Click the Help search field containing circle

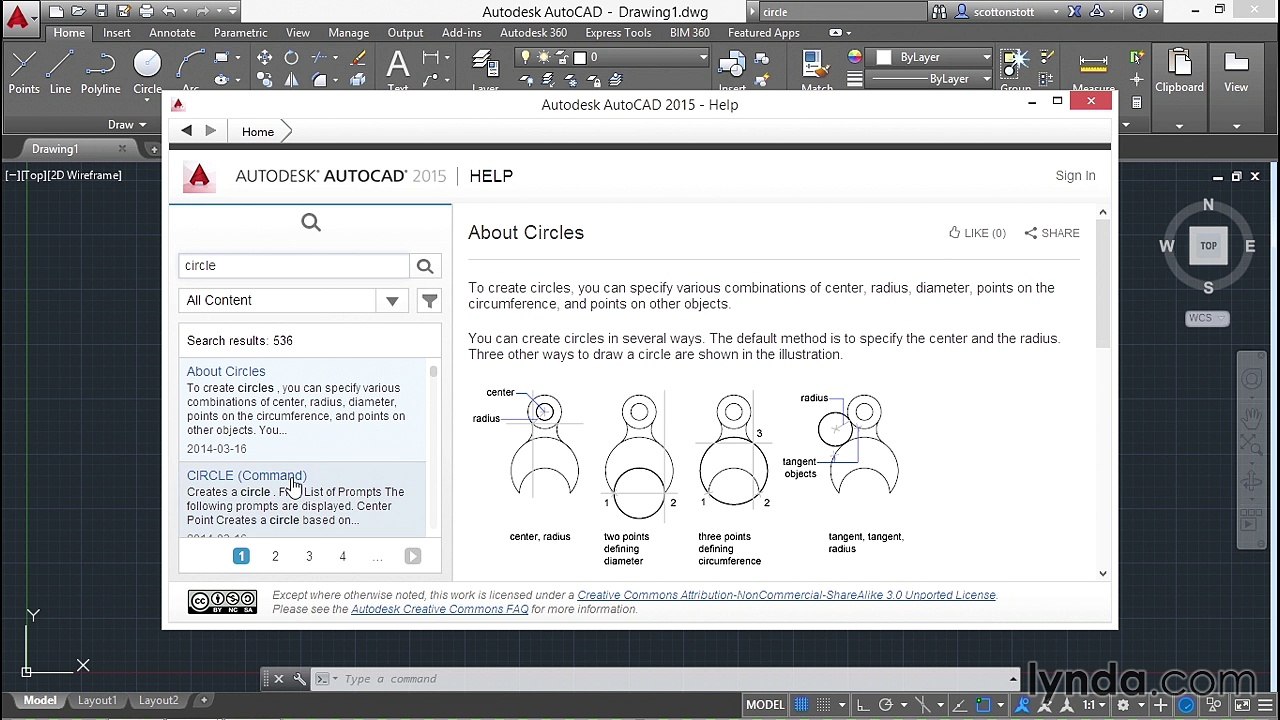[294, 266]
